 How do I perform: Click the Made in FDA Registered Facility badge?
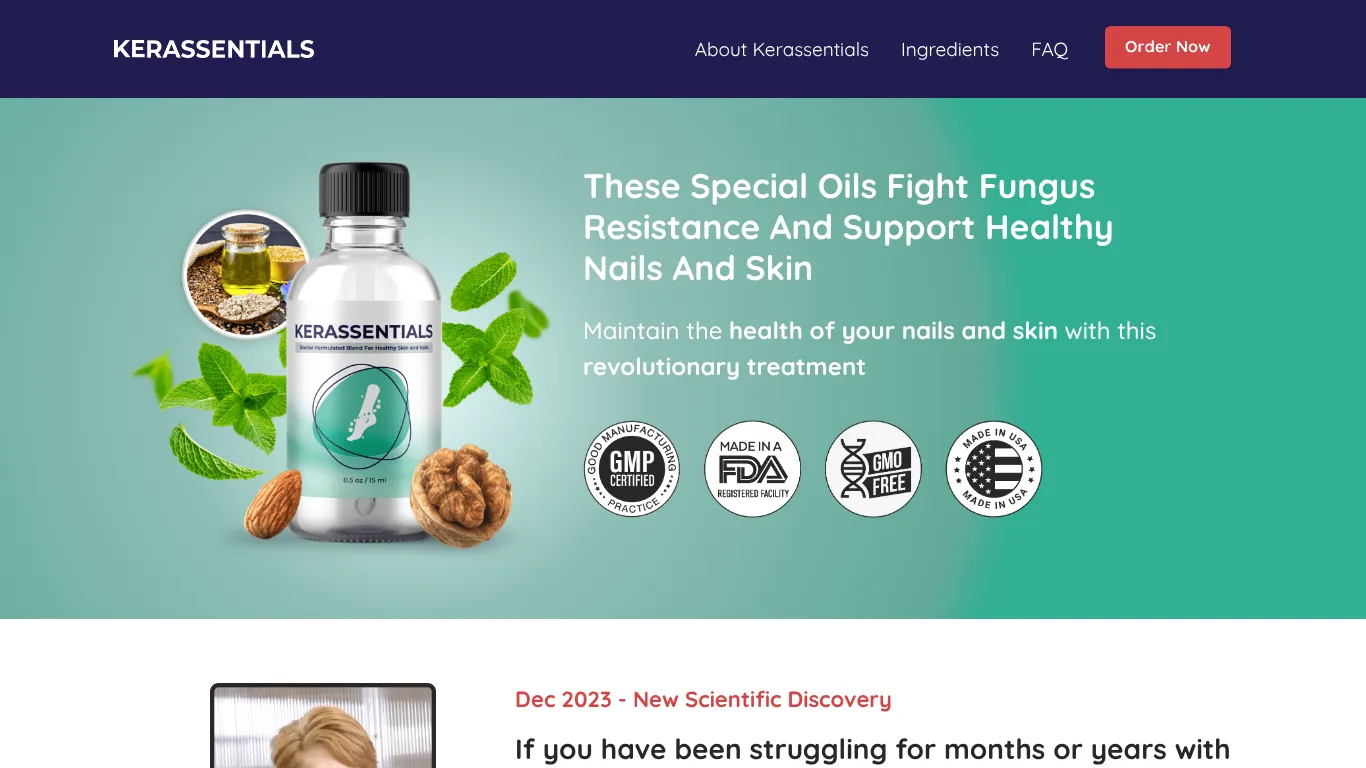753,469
